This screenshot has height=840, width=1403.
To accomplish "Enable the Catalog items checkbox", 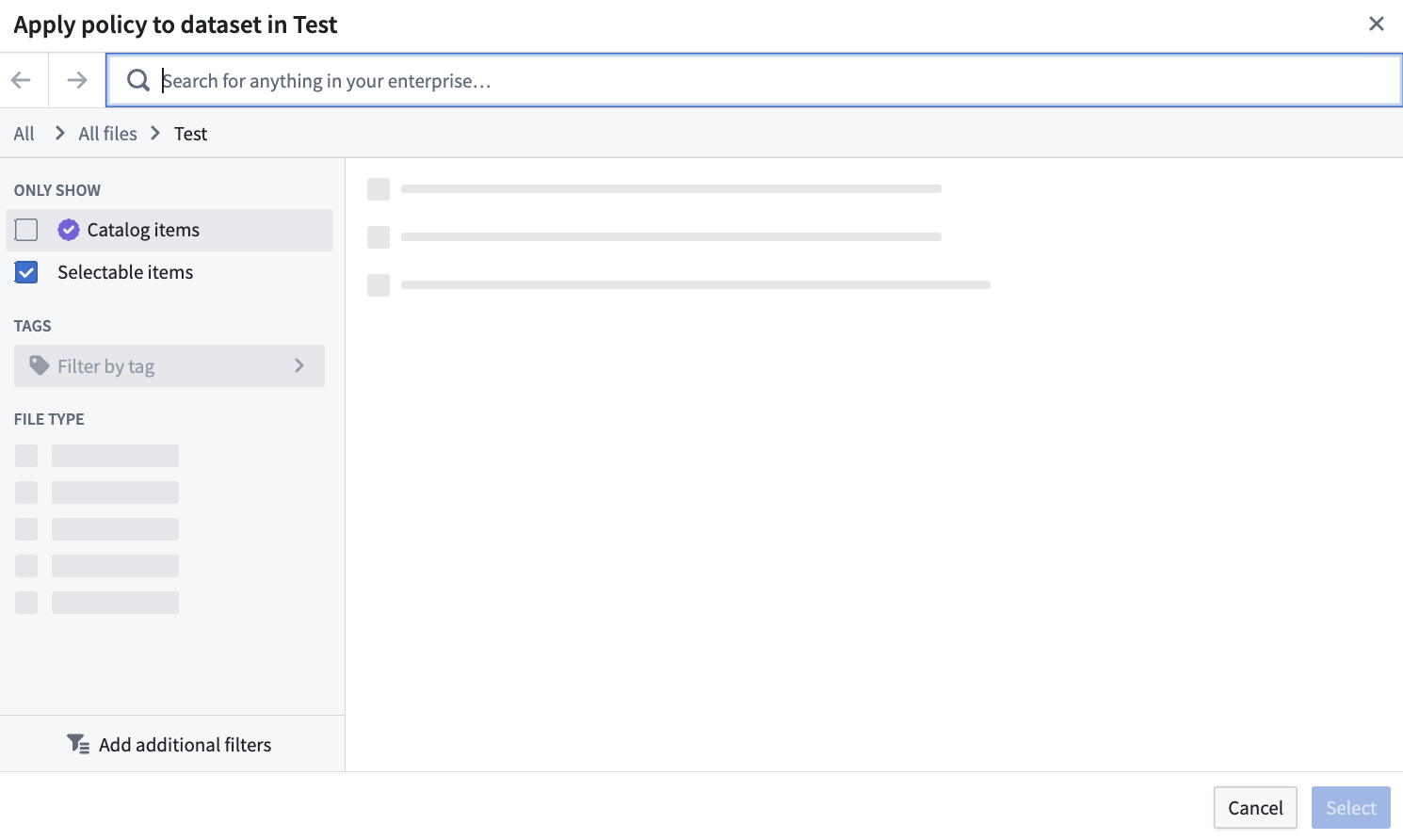I will [x=26, y=230].
